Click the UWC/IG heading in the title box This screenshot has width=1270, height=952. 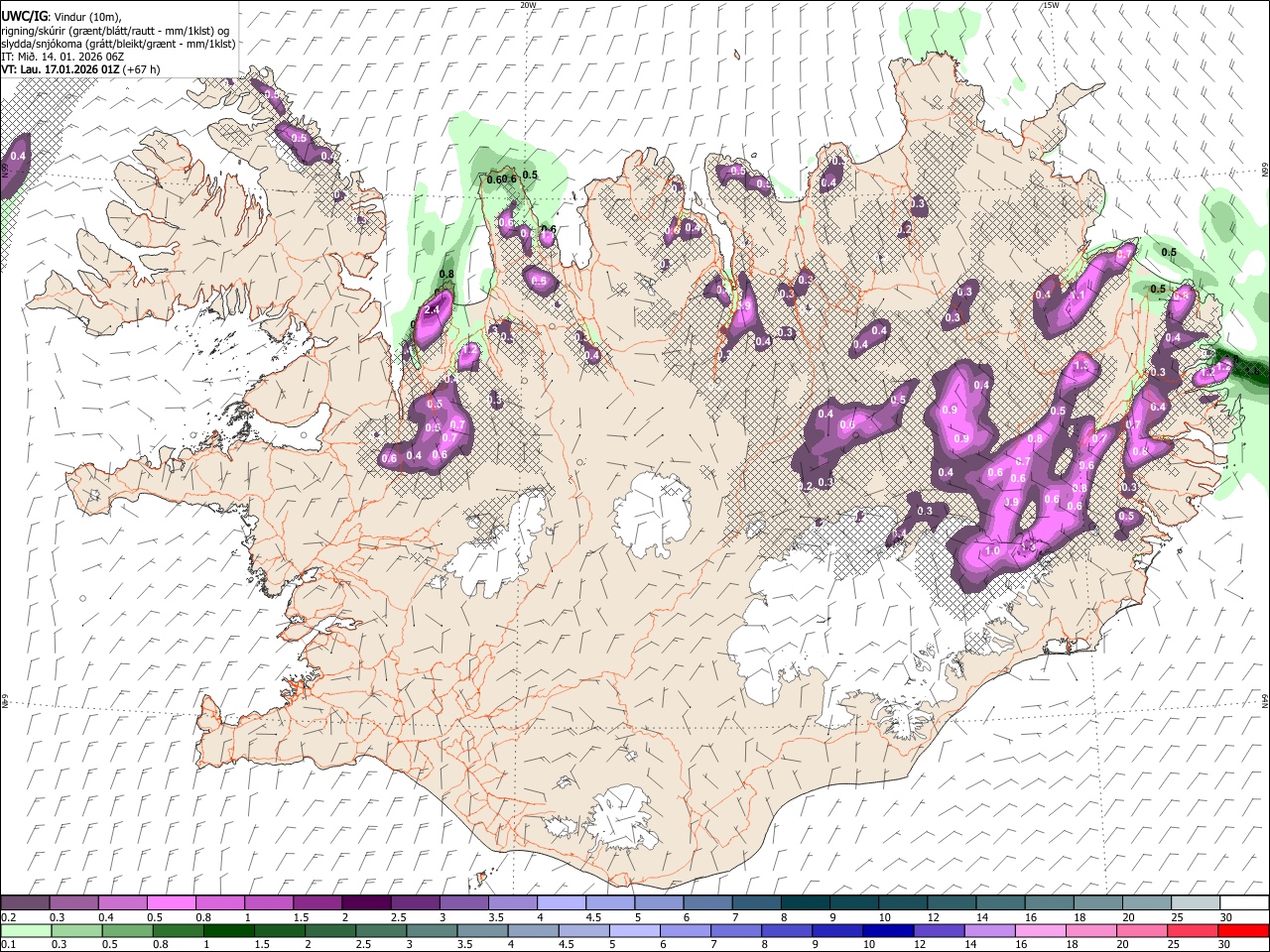(24, 15)
